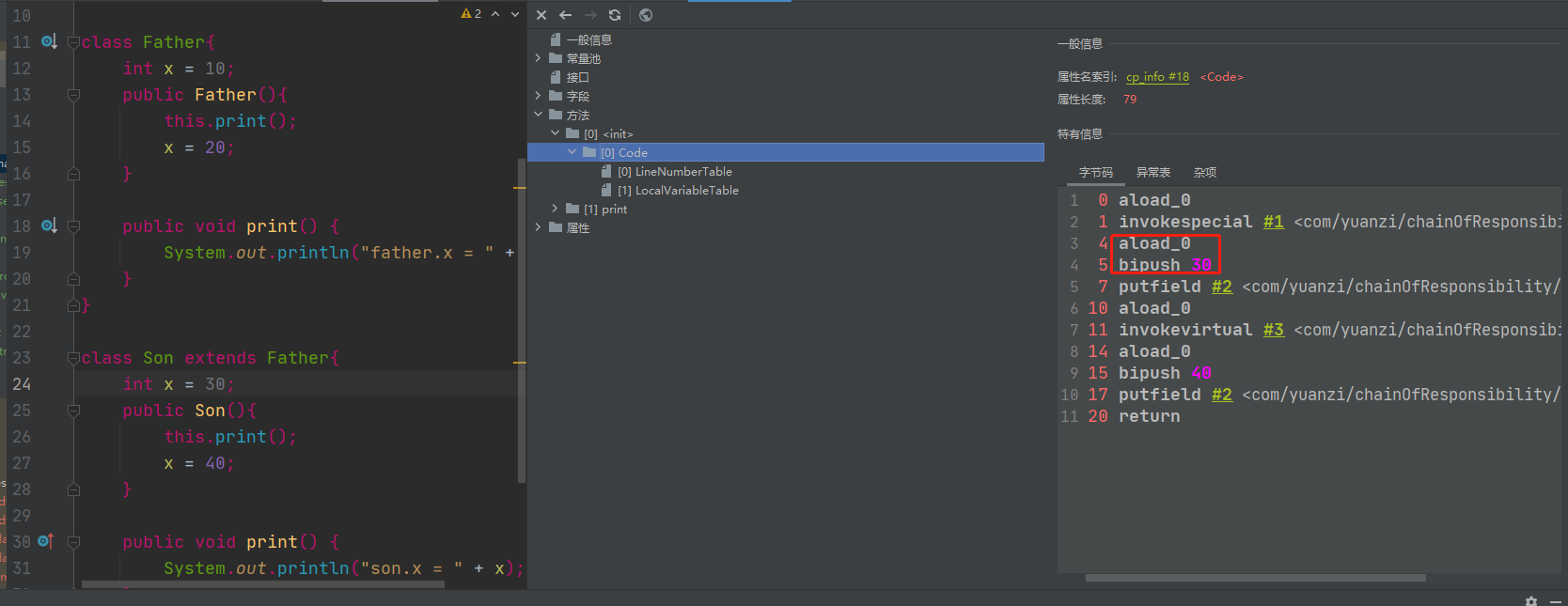Expand the 常量池 node
The height and width of the screenshot is (606, 1568).
539,58
